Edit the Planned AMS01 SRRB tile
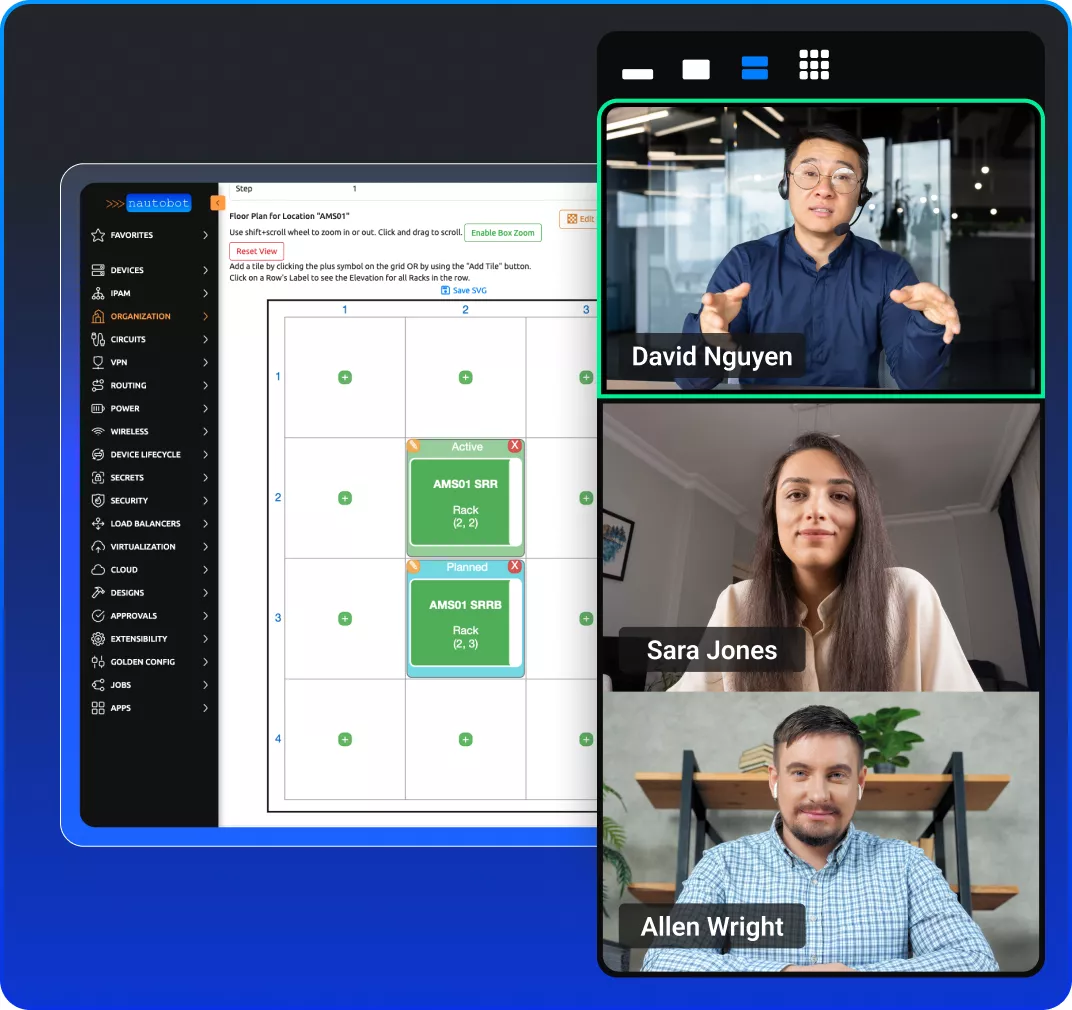Screen dimensions: 1072x1010 (x=413, y=566)
